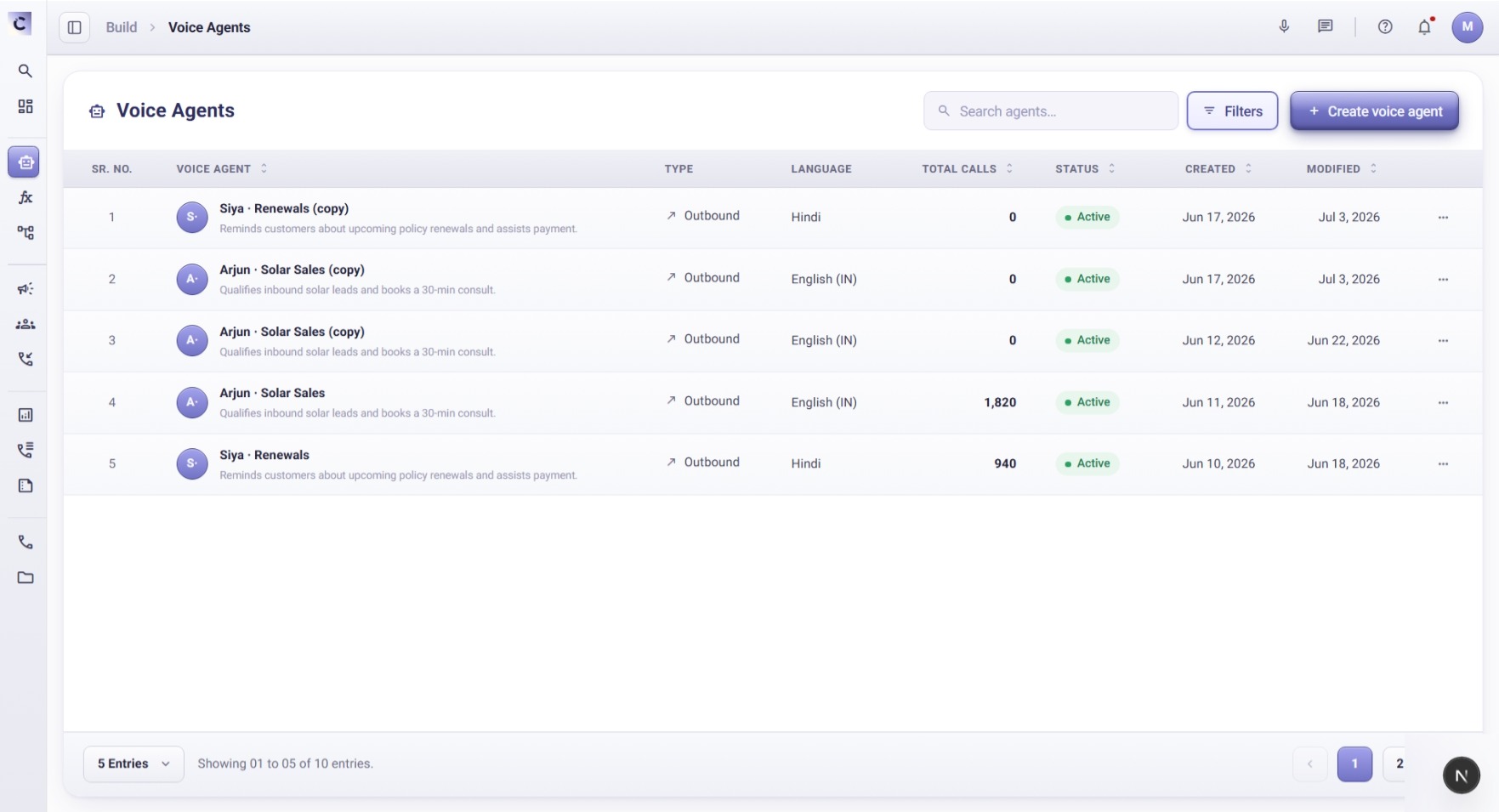Open row actions for Siya · Renewals row 5
The image size is (1499, 812).
(x=1443, y=464)
